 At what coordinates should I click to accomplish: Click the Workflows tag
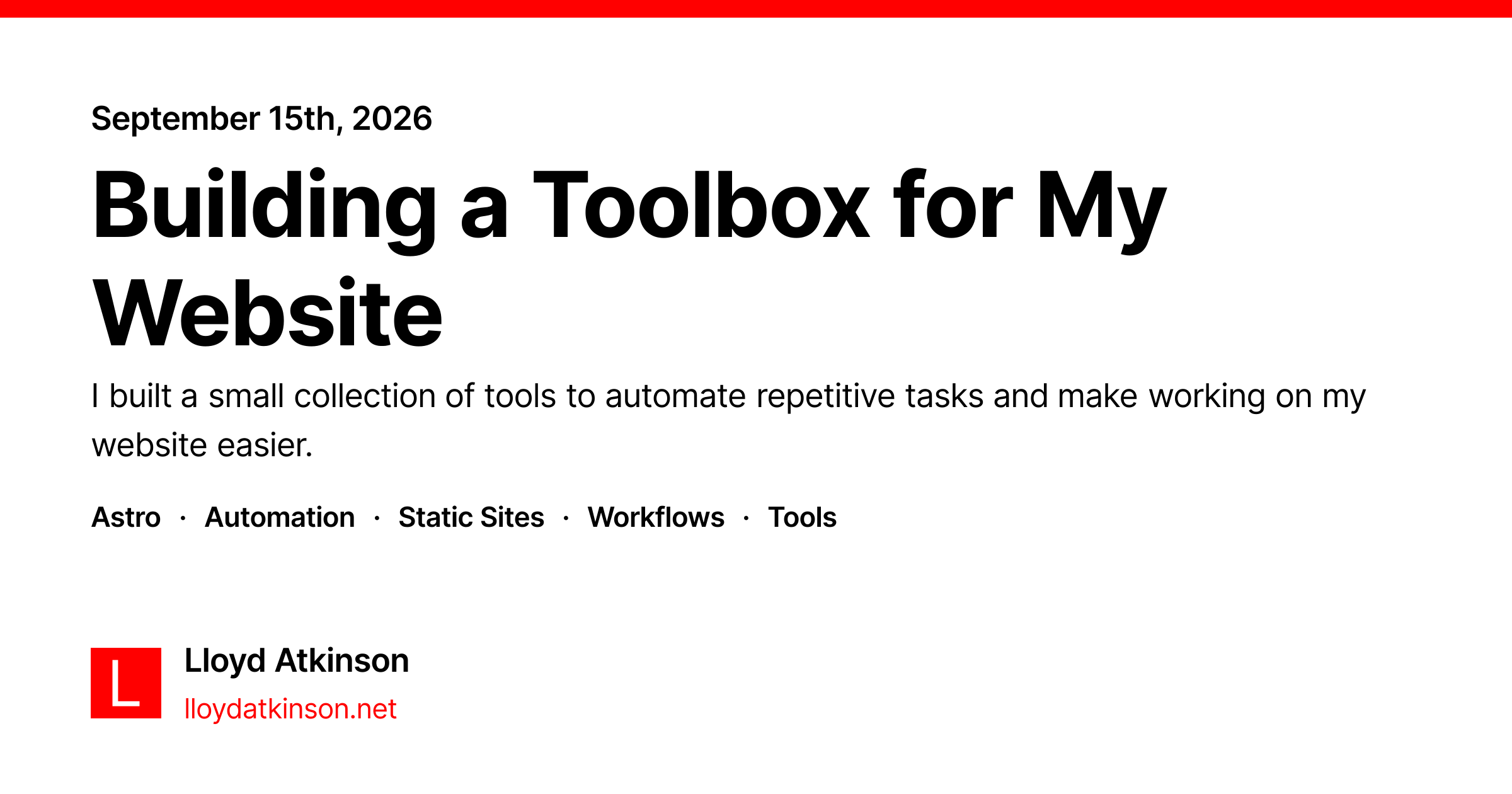point(656,517)
